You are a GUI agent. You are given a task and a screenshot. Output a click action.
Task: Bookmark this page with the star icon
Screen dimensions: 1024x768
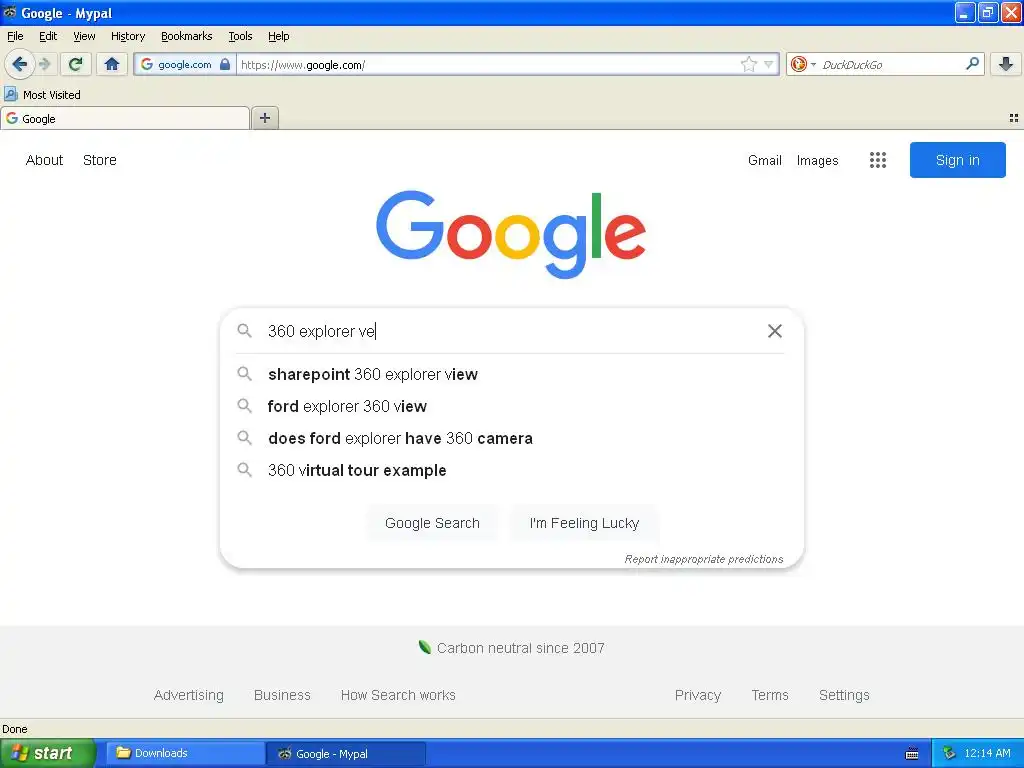[x=748, y=64]
